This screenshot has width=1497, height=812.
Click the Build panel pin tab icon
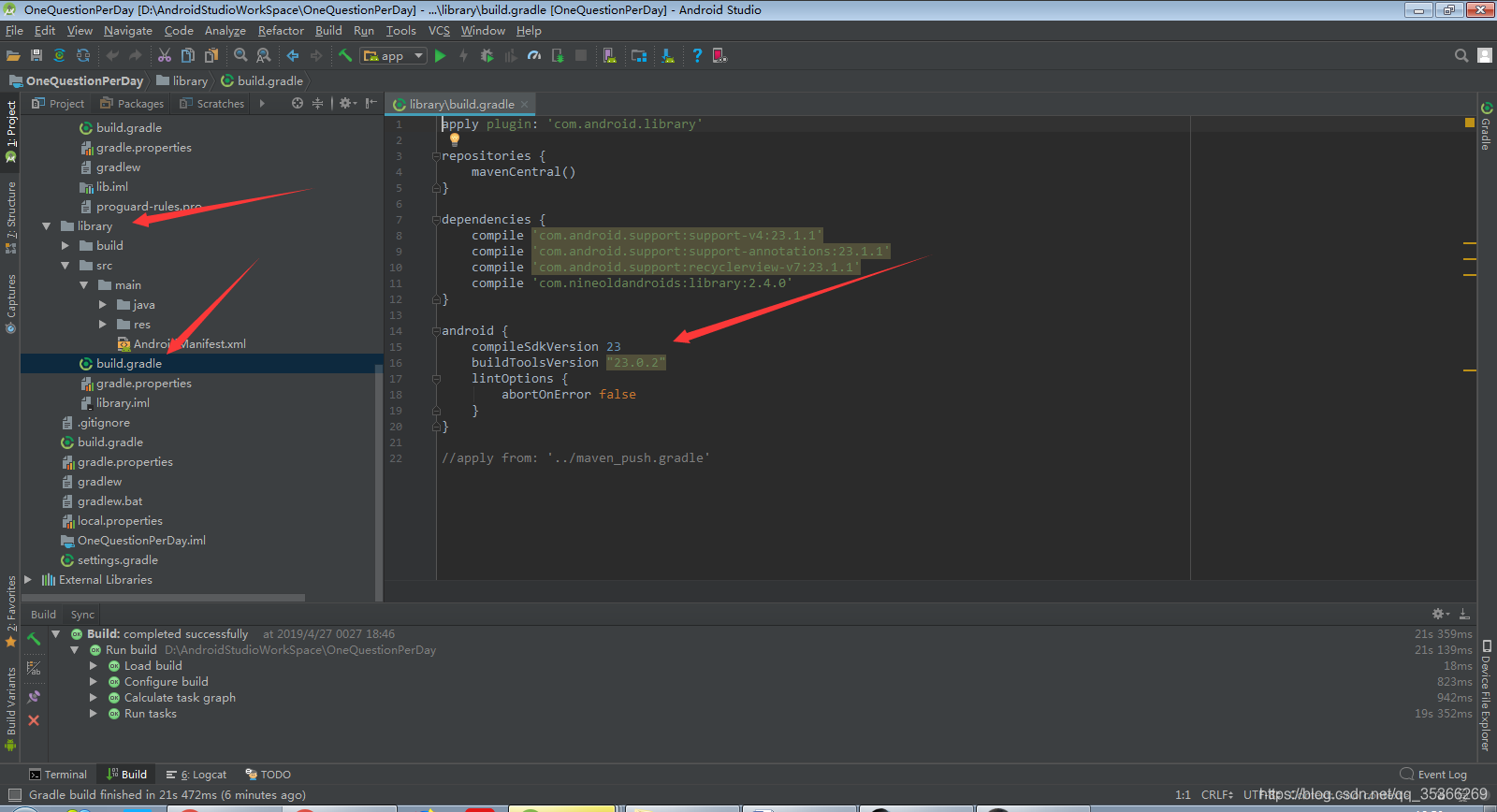[34, 696]
